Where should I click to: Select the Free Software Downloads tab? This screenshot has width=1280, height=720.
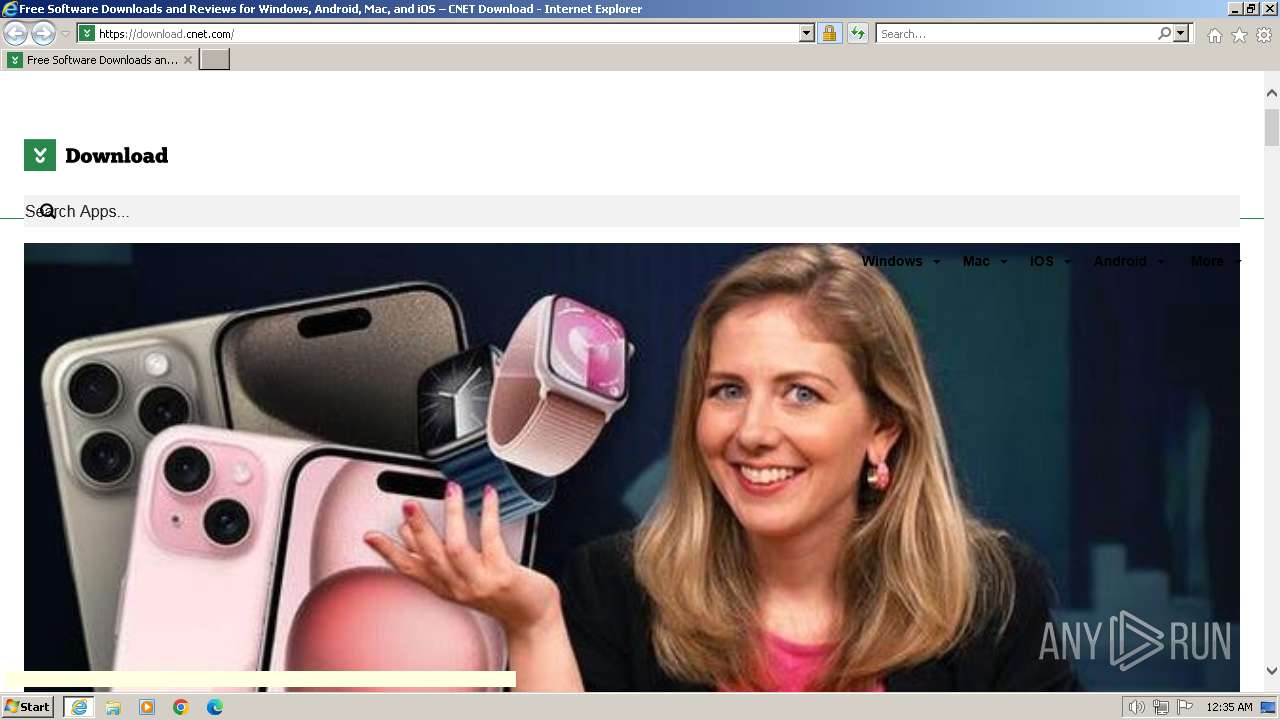tap(100, 60)
